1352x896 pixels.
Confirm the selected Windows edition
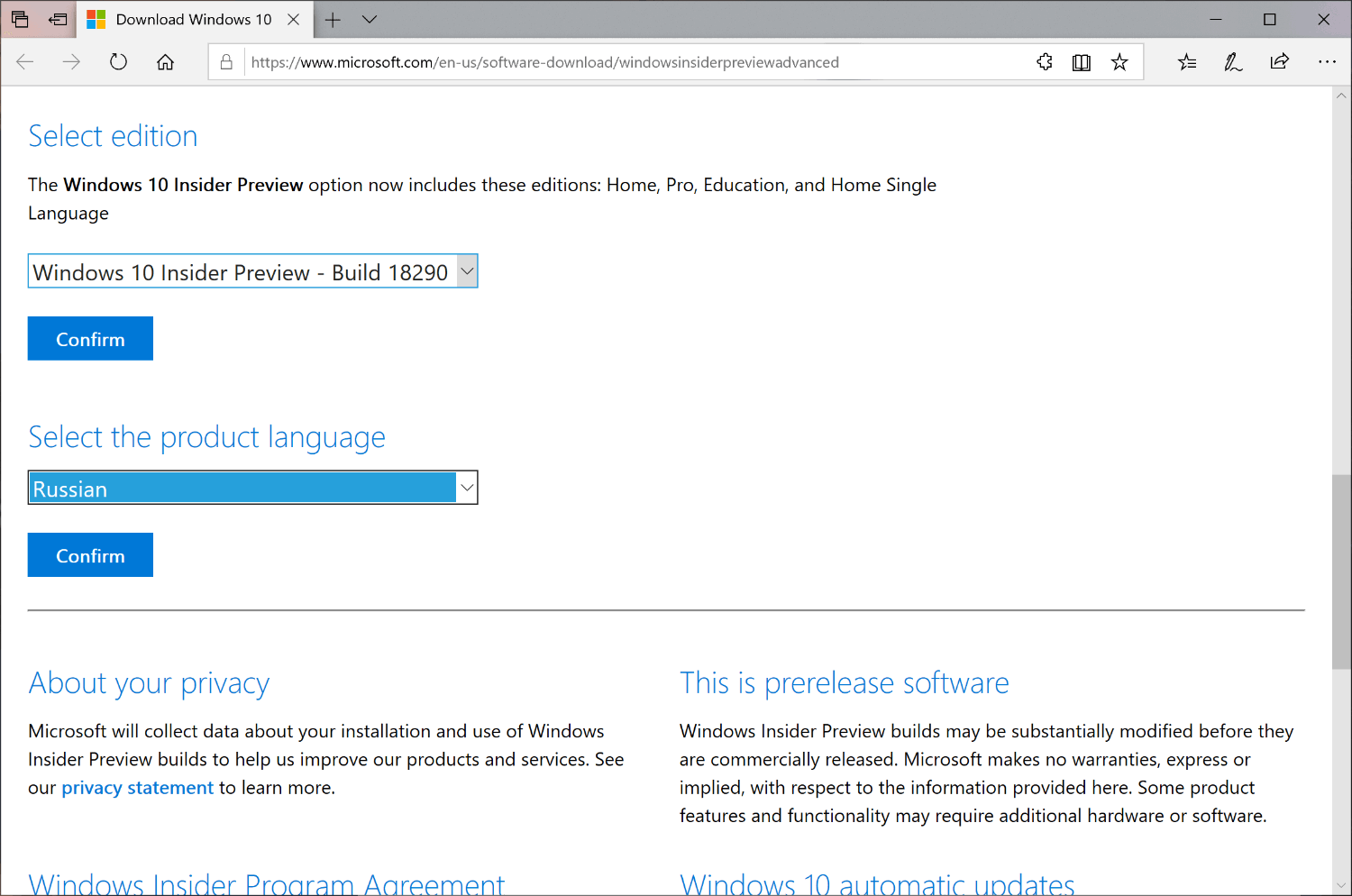pyautogui.click(x=90, y=338)
